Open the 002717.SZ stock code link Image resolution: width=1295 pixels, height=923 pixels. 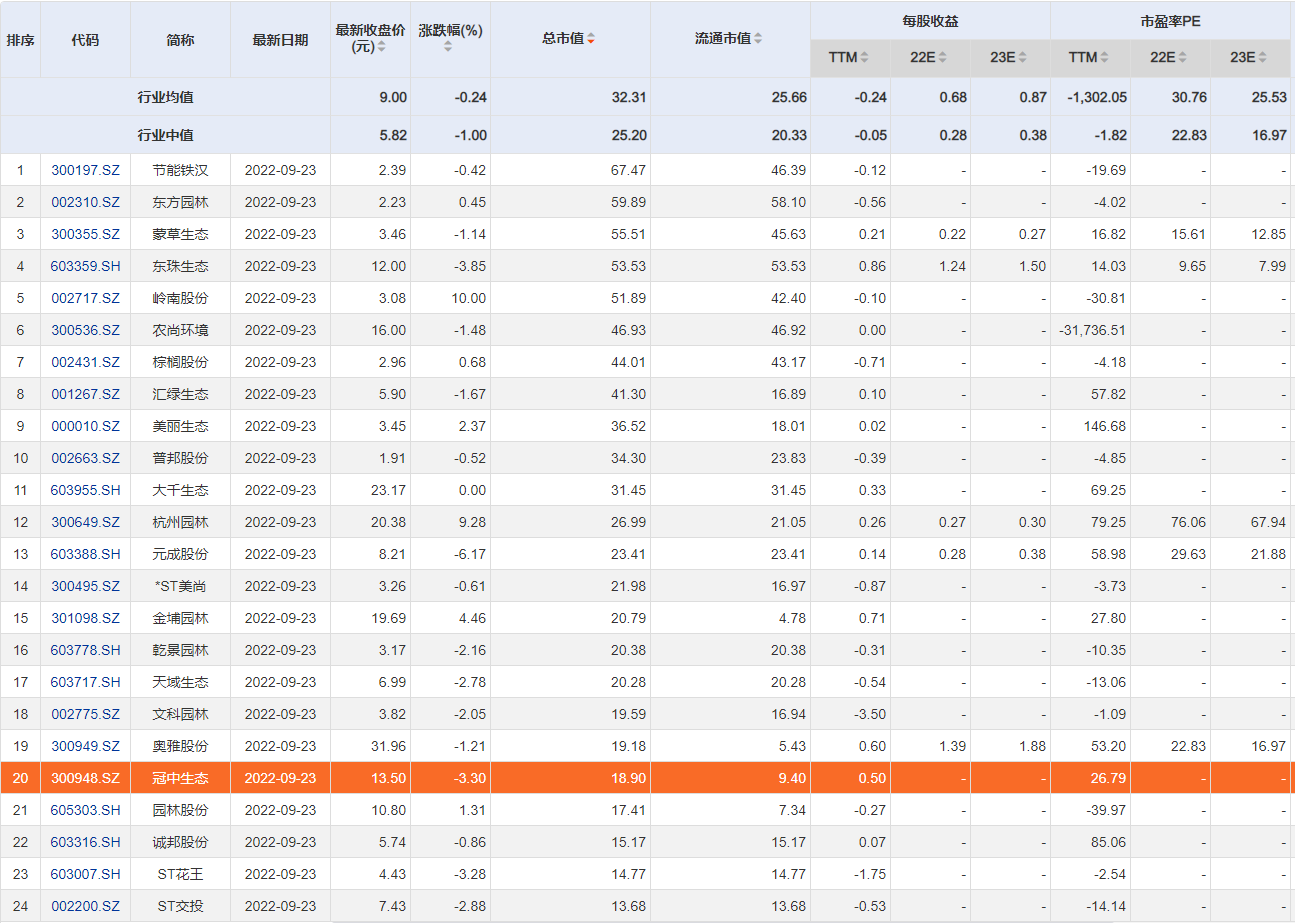(85, 298)
